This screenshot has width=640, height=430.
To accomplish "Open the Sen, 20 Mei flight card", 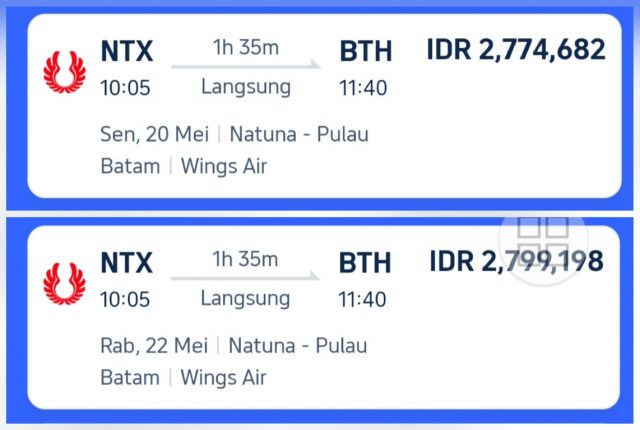I will pyautogui.click(x=324, y=106).
